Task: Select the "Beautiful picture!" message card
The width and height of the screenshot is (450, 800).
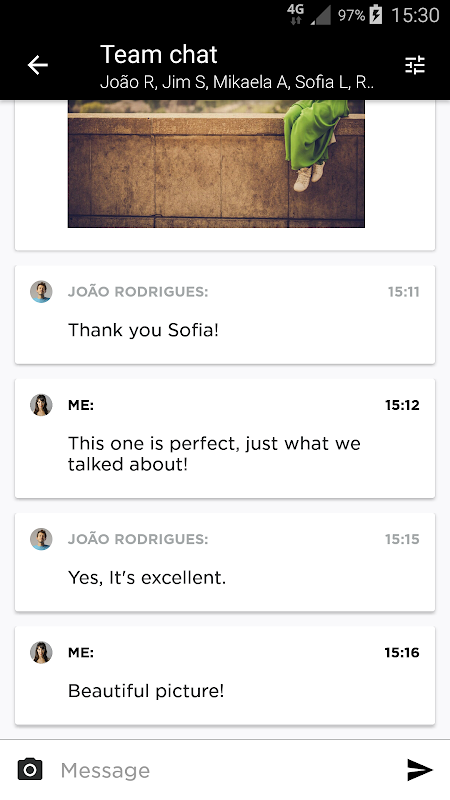Action: [x=225, y=676]
